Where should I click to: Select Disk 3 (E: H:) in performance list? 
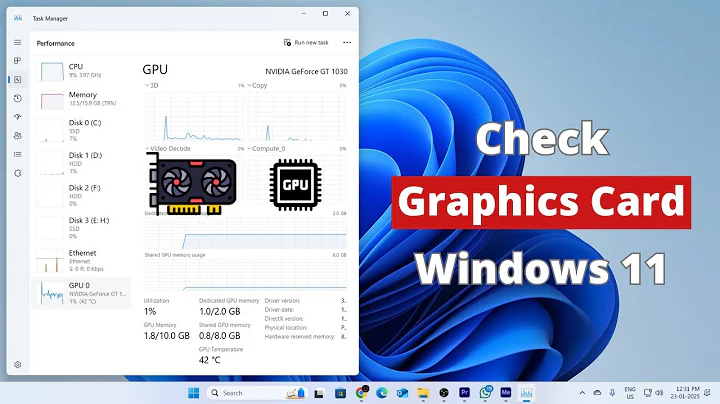tap(82, 228)
